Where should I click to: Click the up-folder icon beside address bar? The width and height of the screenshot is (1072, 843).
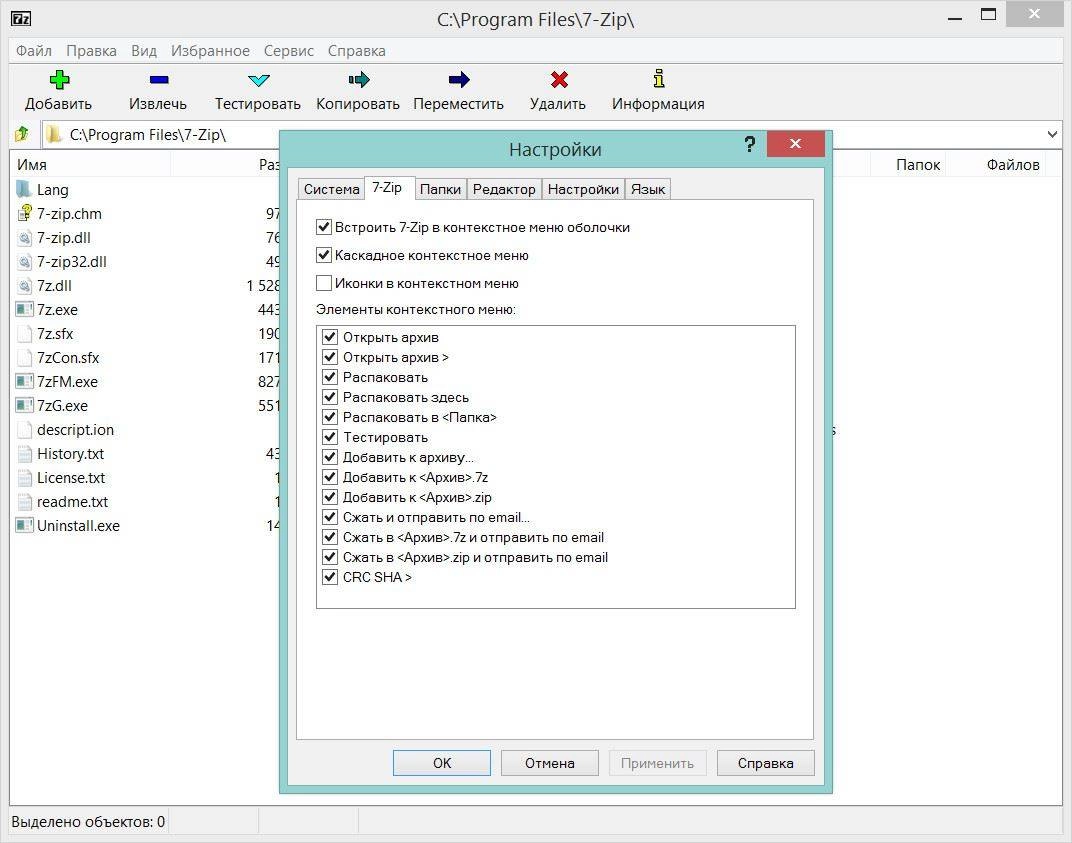[22, 134]
